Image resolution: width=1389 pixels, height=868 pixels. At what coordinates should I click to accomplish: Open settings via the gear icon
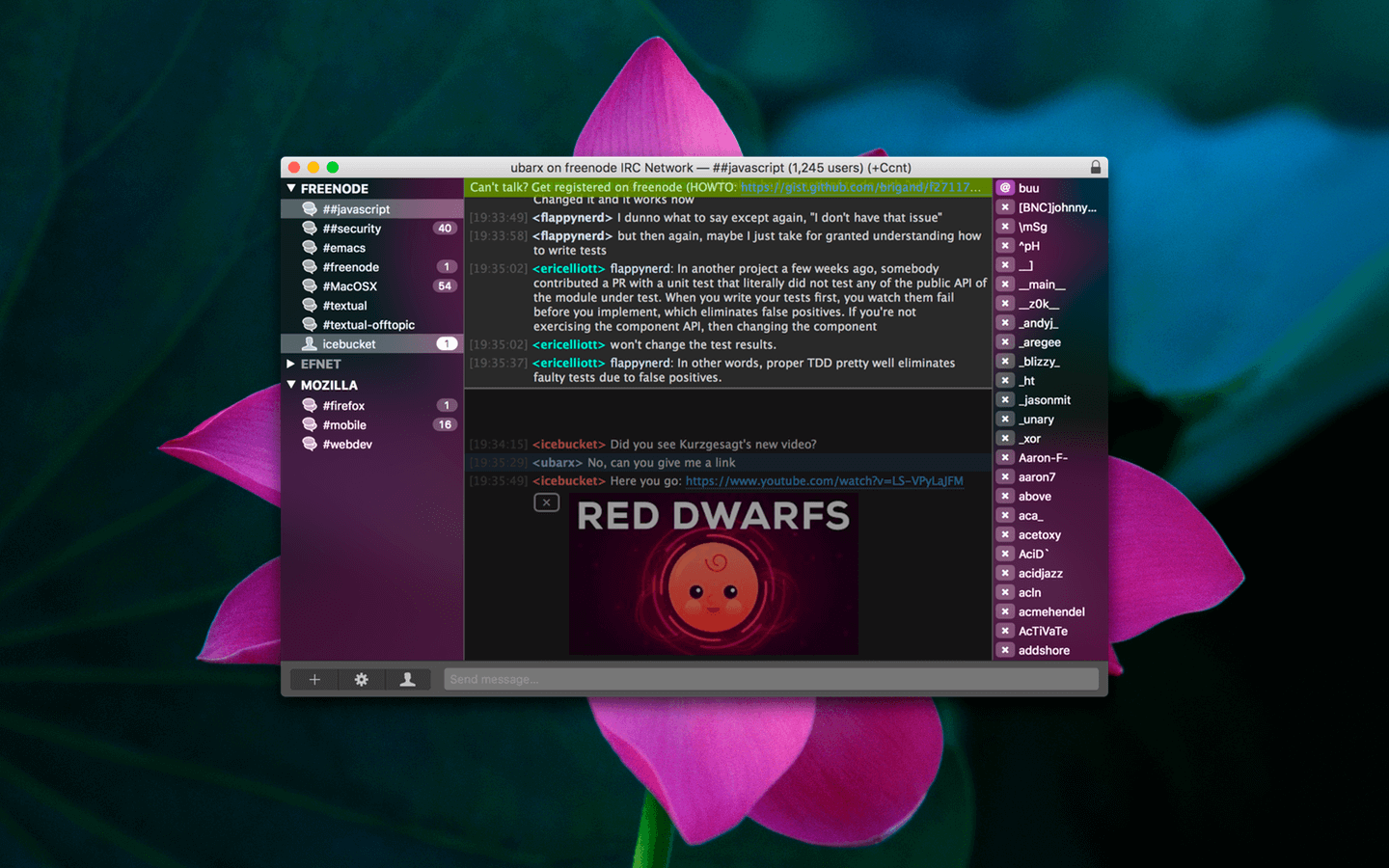tap(361, 680)
